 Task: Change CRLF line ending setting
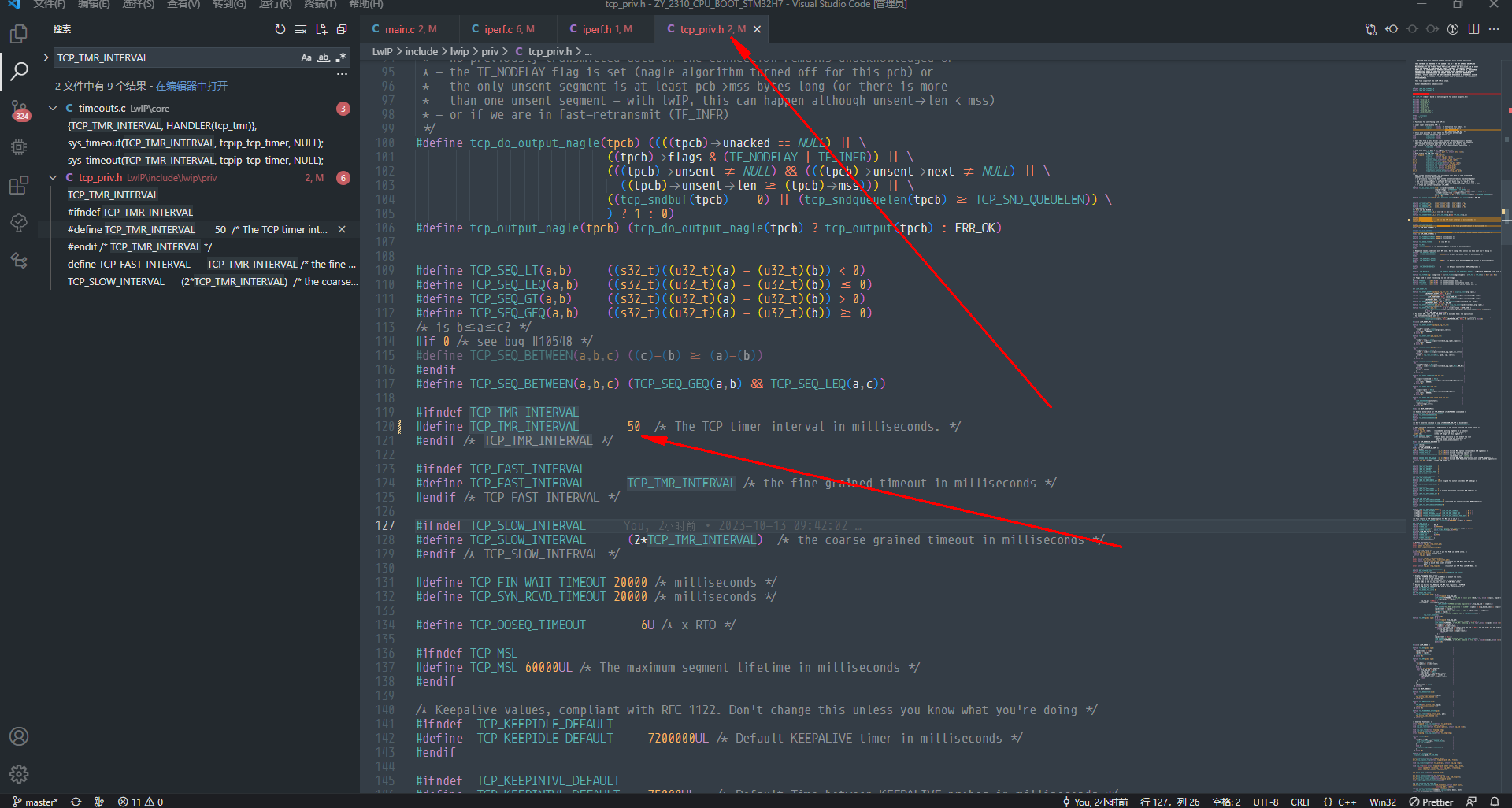(1301, 802)
